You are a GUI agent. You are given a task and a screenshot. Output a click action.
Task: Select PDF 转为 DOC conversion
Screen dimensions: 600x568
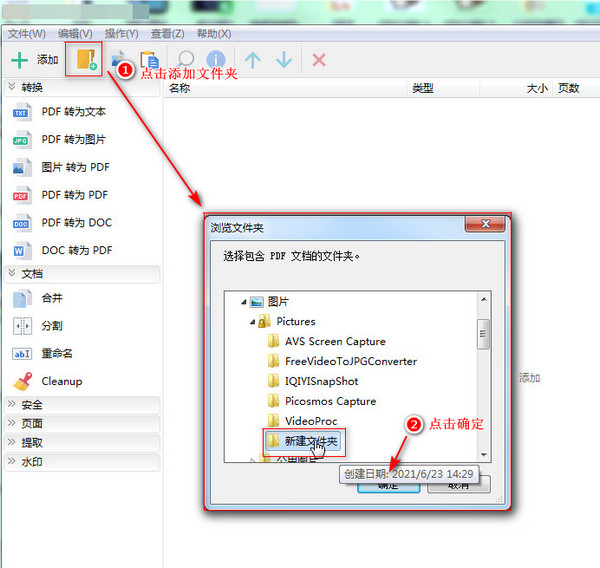(62, 222)
